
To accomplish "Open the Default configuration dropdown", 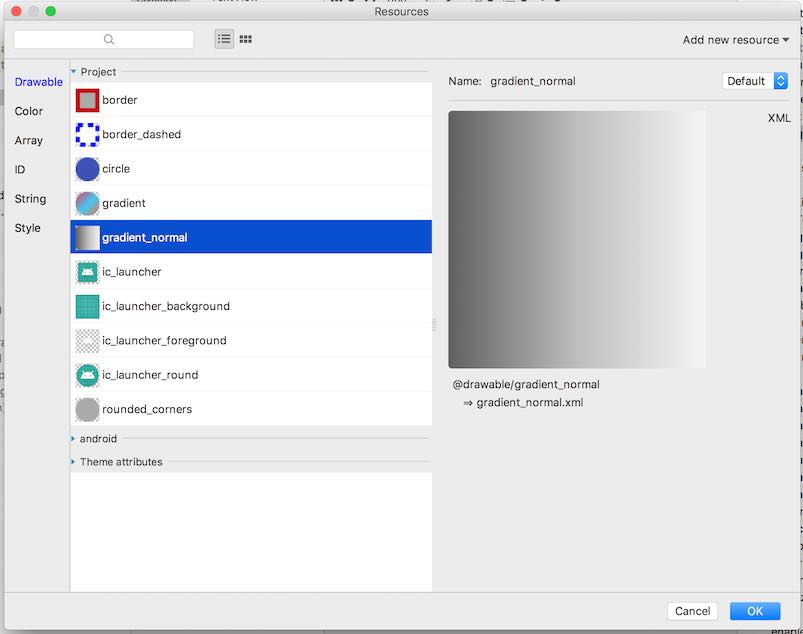I will (755, 81).
